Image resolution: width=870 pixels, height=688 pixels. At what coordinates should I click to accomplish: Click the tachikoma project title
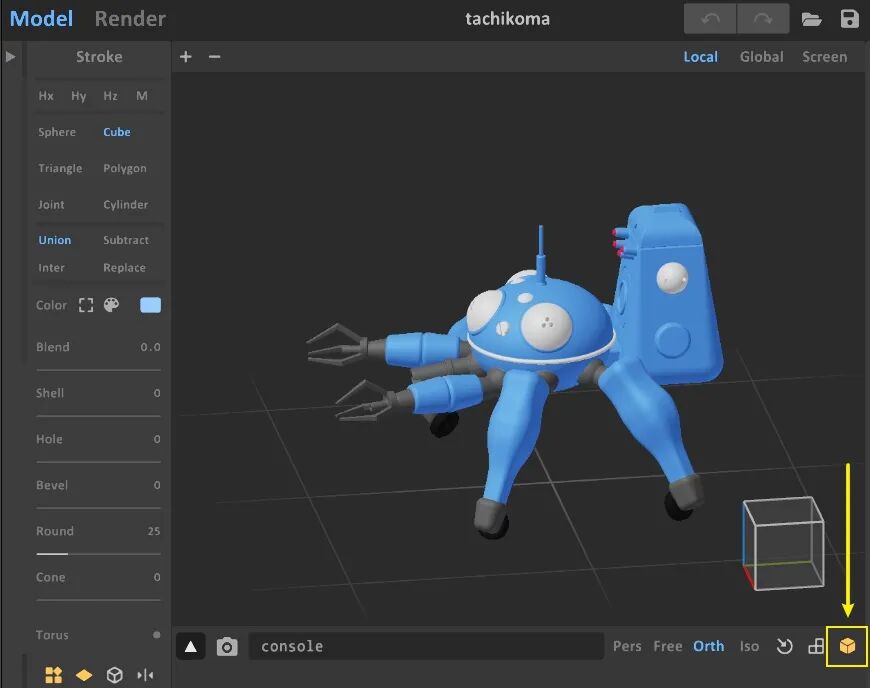point(507,19)
